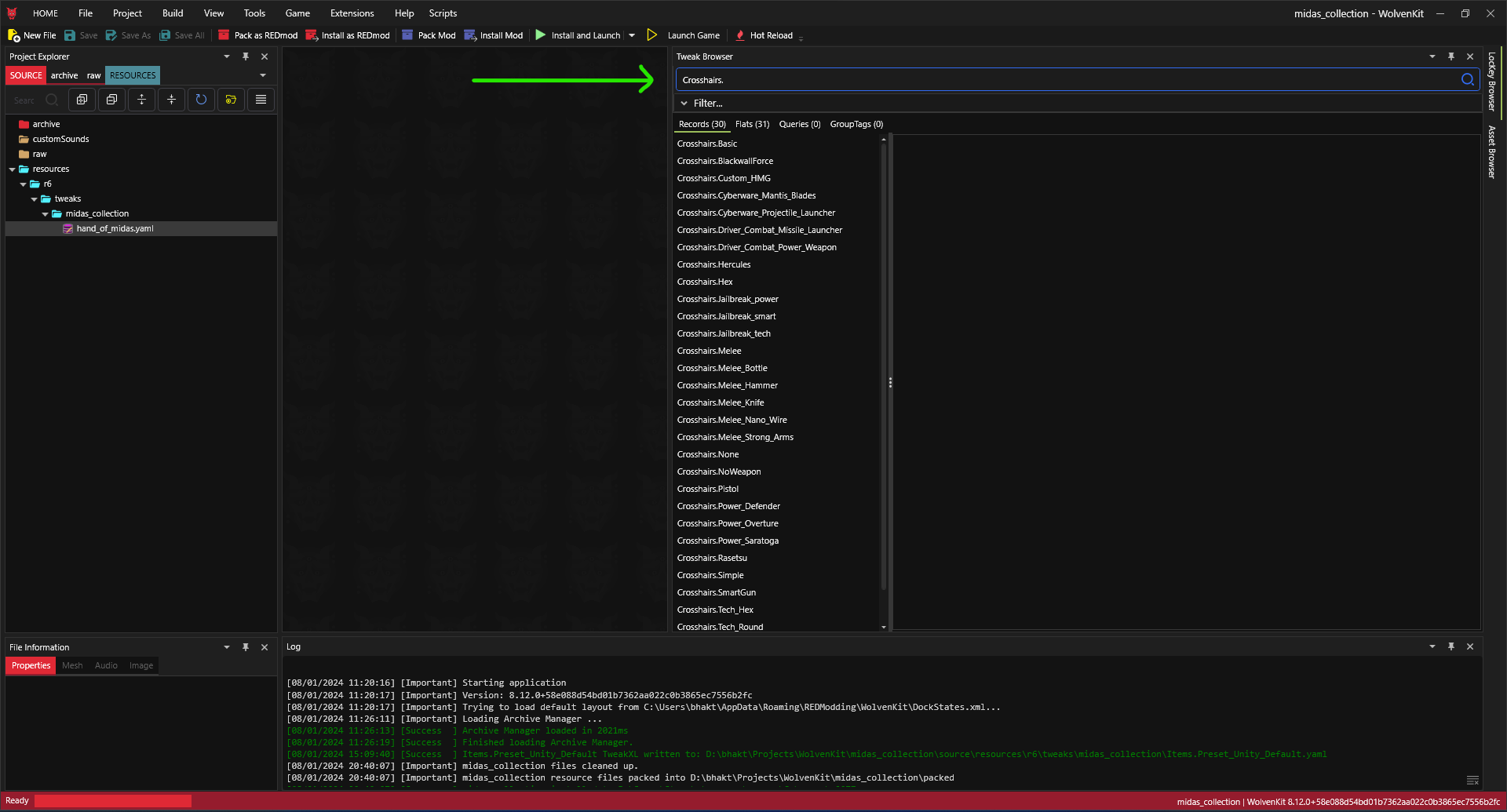1507x812 pixels.
Task: Switch to the Flats (31) tab
Action: click(752, 124)
